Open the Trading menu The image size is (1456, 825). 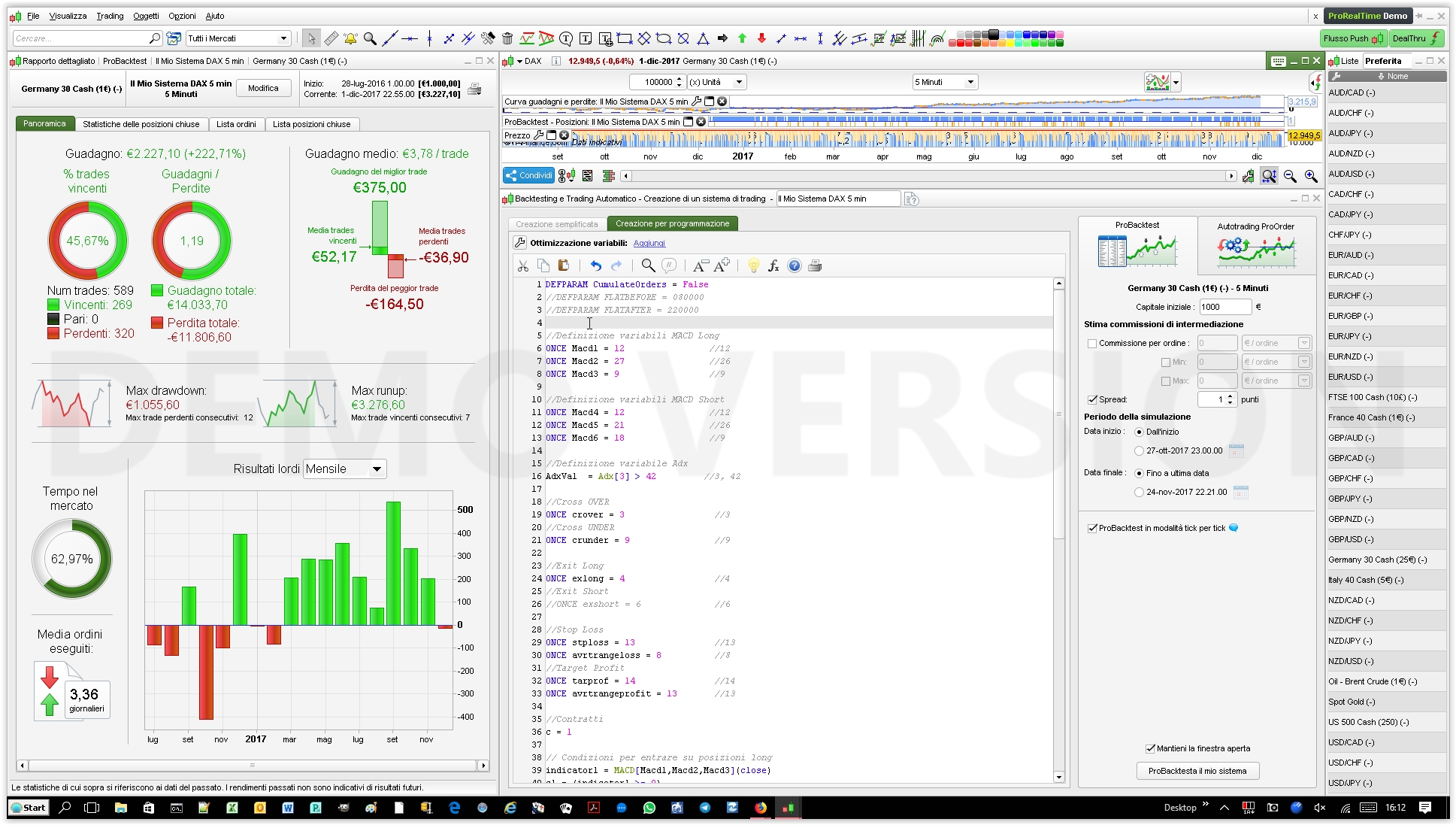click(110, 16)
